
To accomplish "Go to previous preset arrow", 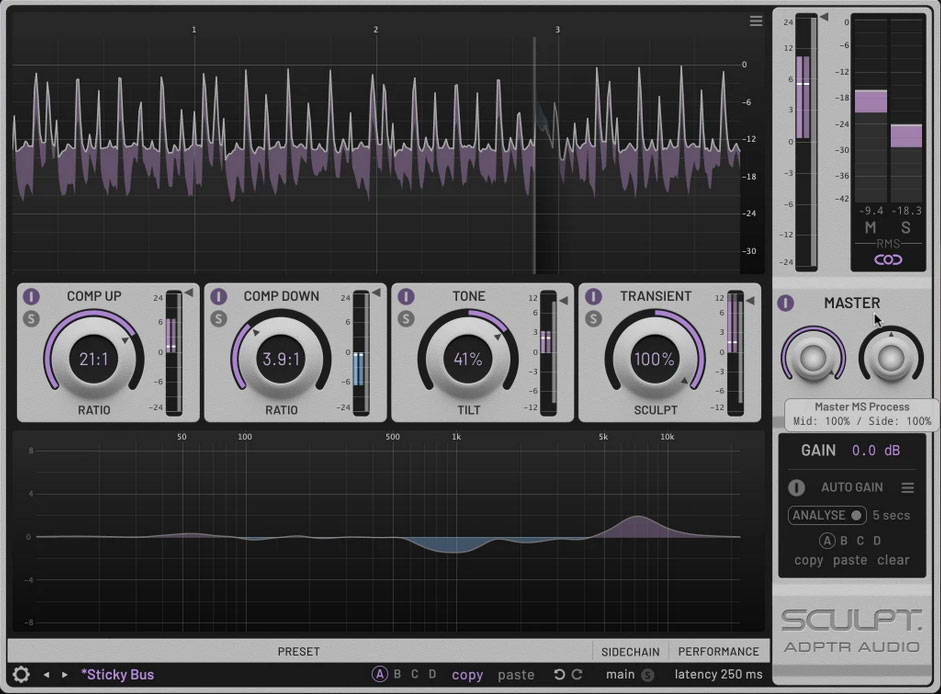I will point(46,675).
